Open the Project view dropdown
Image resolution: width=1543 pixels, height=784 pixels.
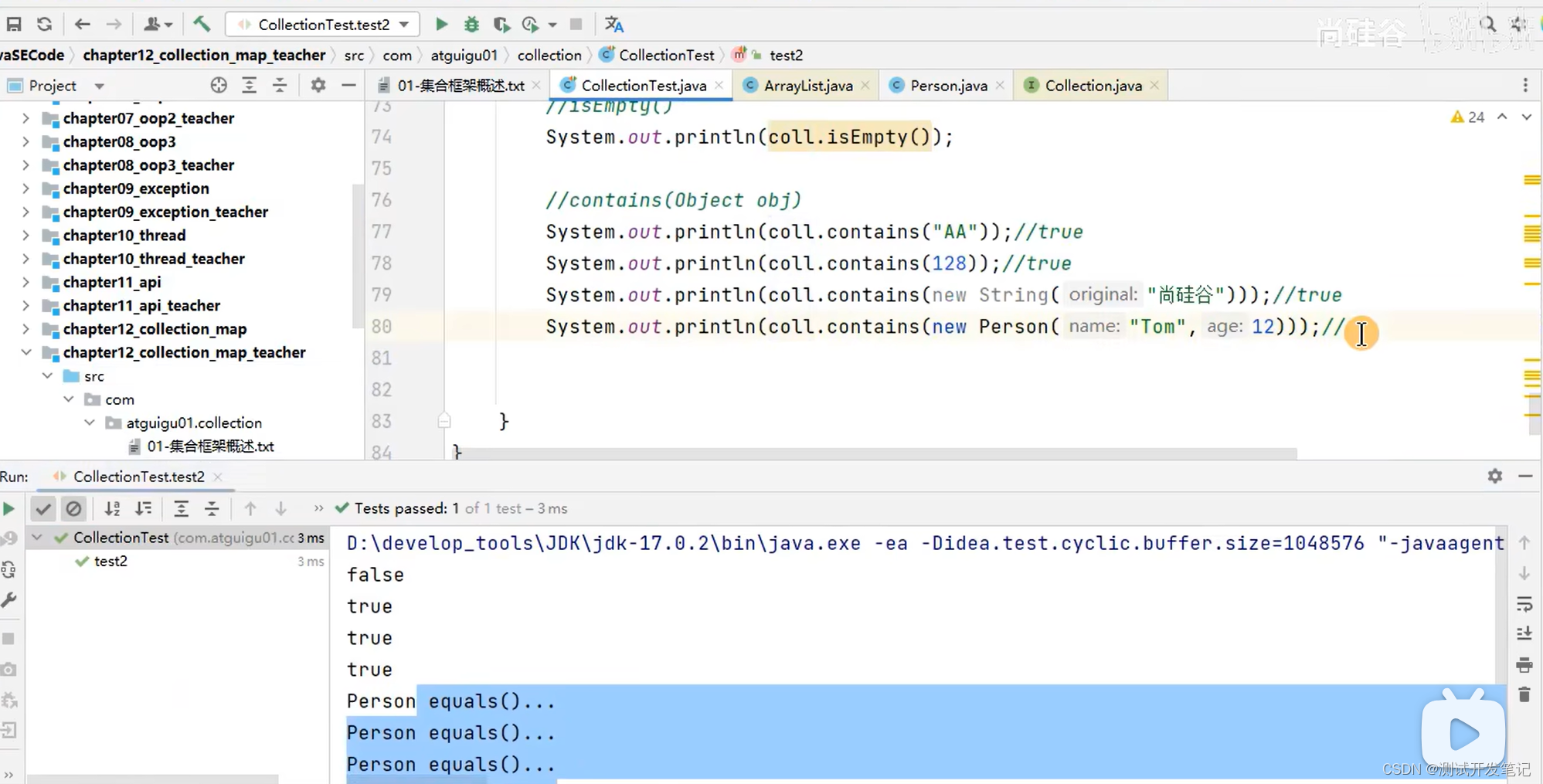pos(99,86)
